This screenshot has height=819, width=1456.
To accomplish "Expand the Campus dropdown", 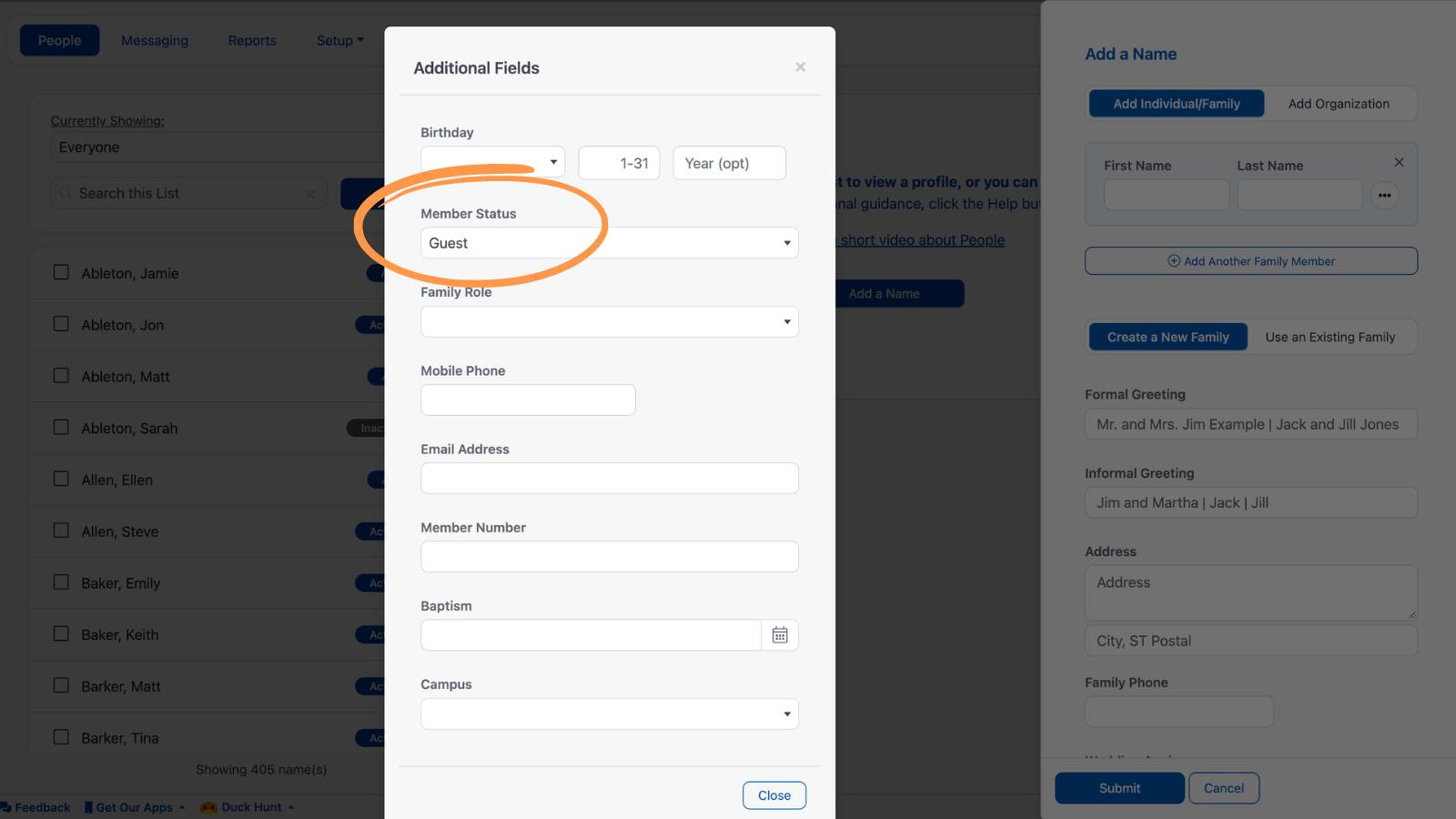I will 610,713.
